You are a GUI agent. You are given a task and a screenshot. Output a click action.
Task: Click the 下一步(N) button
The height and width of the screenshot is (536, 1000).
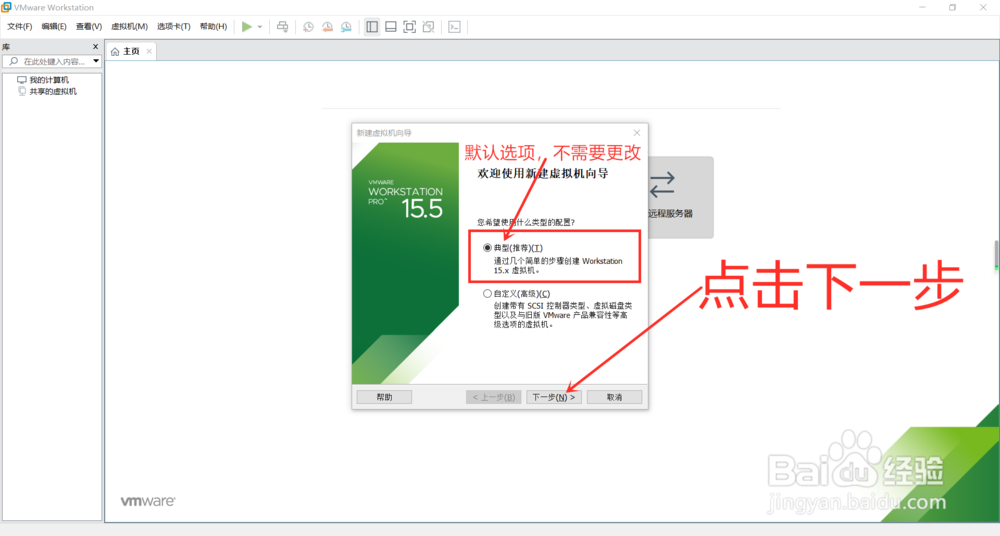[x=554, y=397]
